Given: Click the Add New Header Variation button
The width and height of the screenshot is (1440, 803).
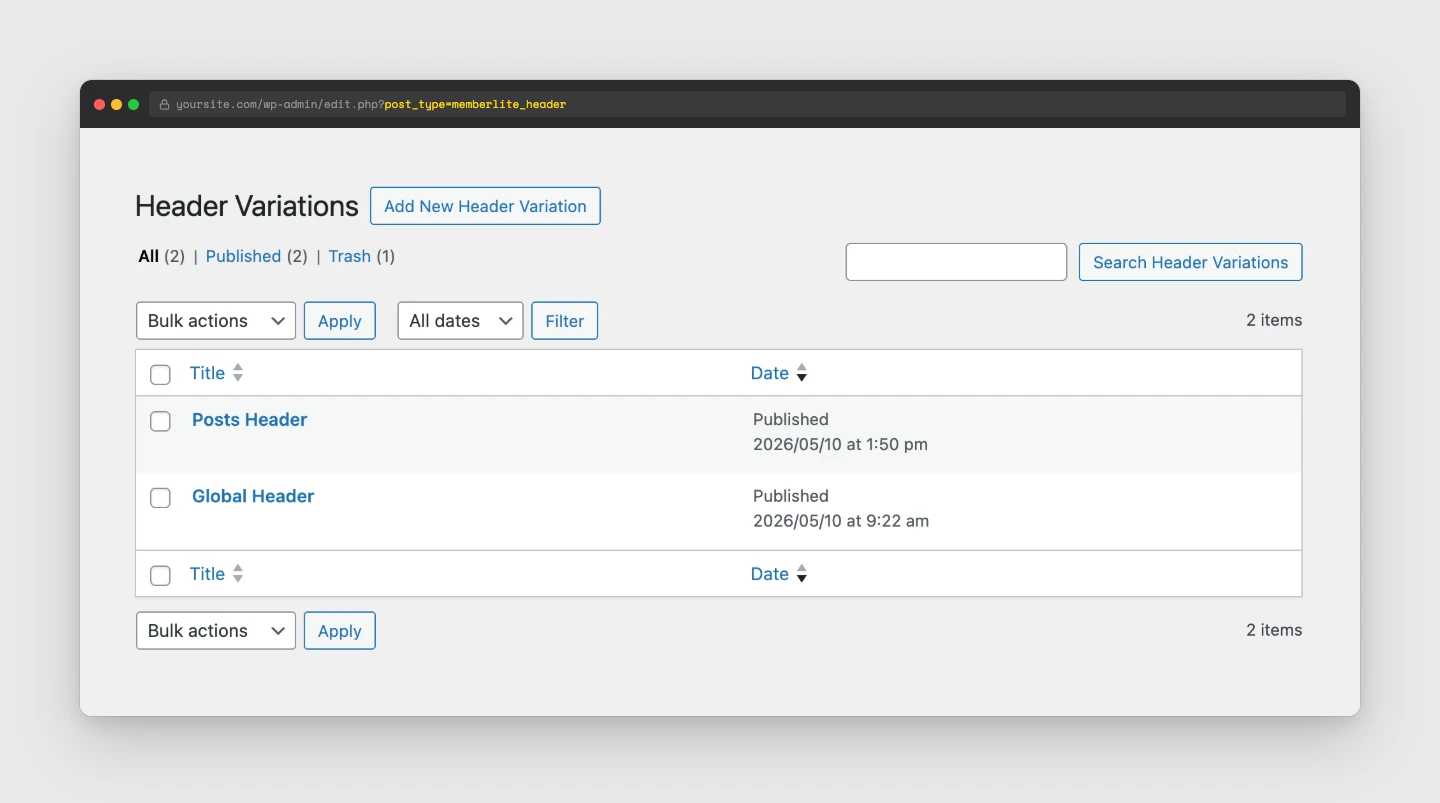Looking at the screenshot, I should tap(485, 206).
